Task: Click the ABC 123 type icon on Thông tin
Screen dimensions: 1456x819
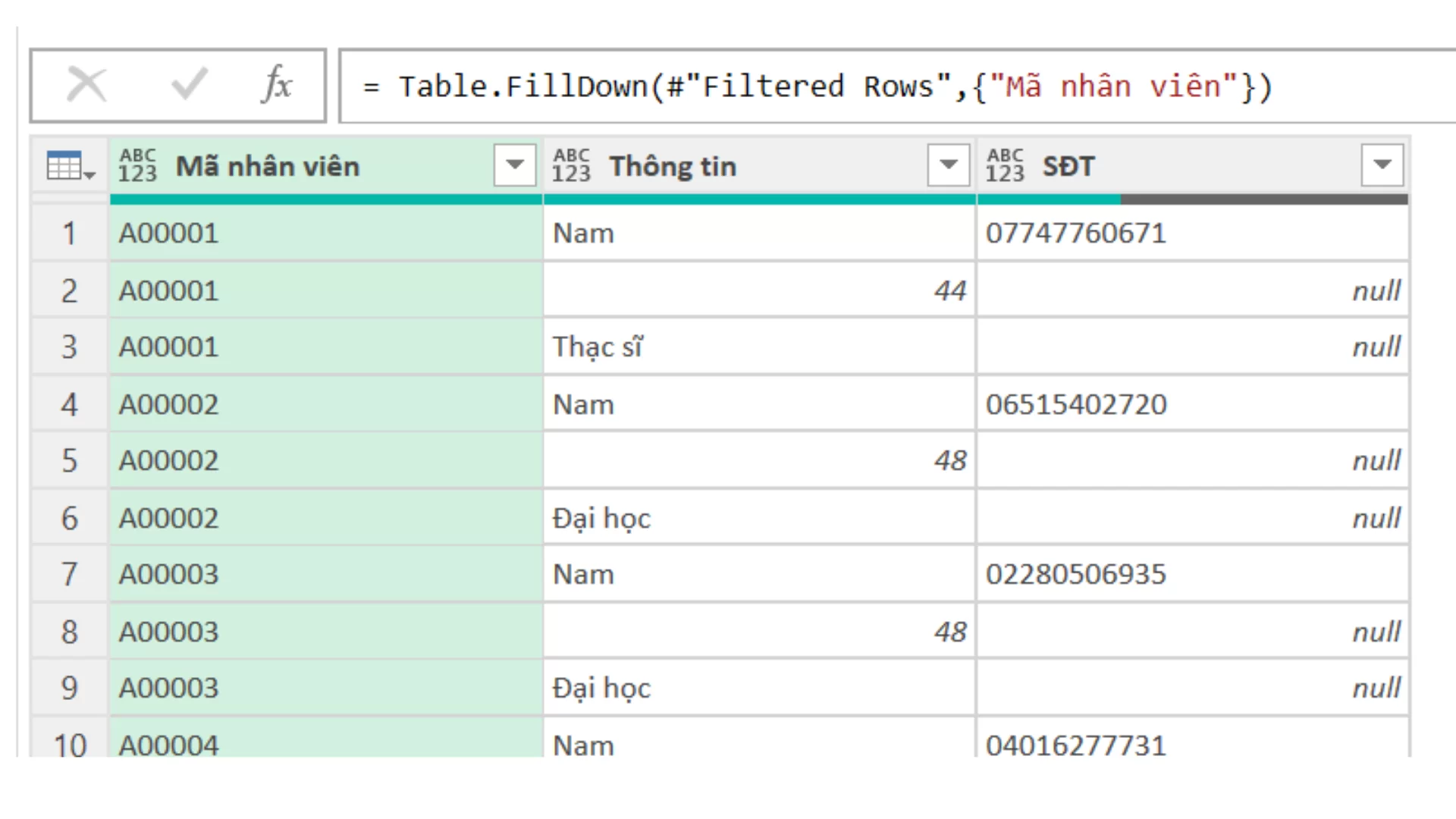Action: click(572, 165)
